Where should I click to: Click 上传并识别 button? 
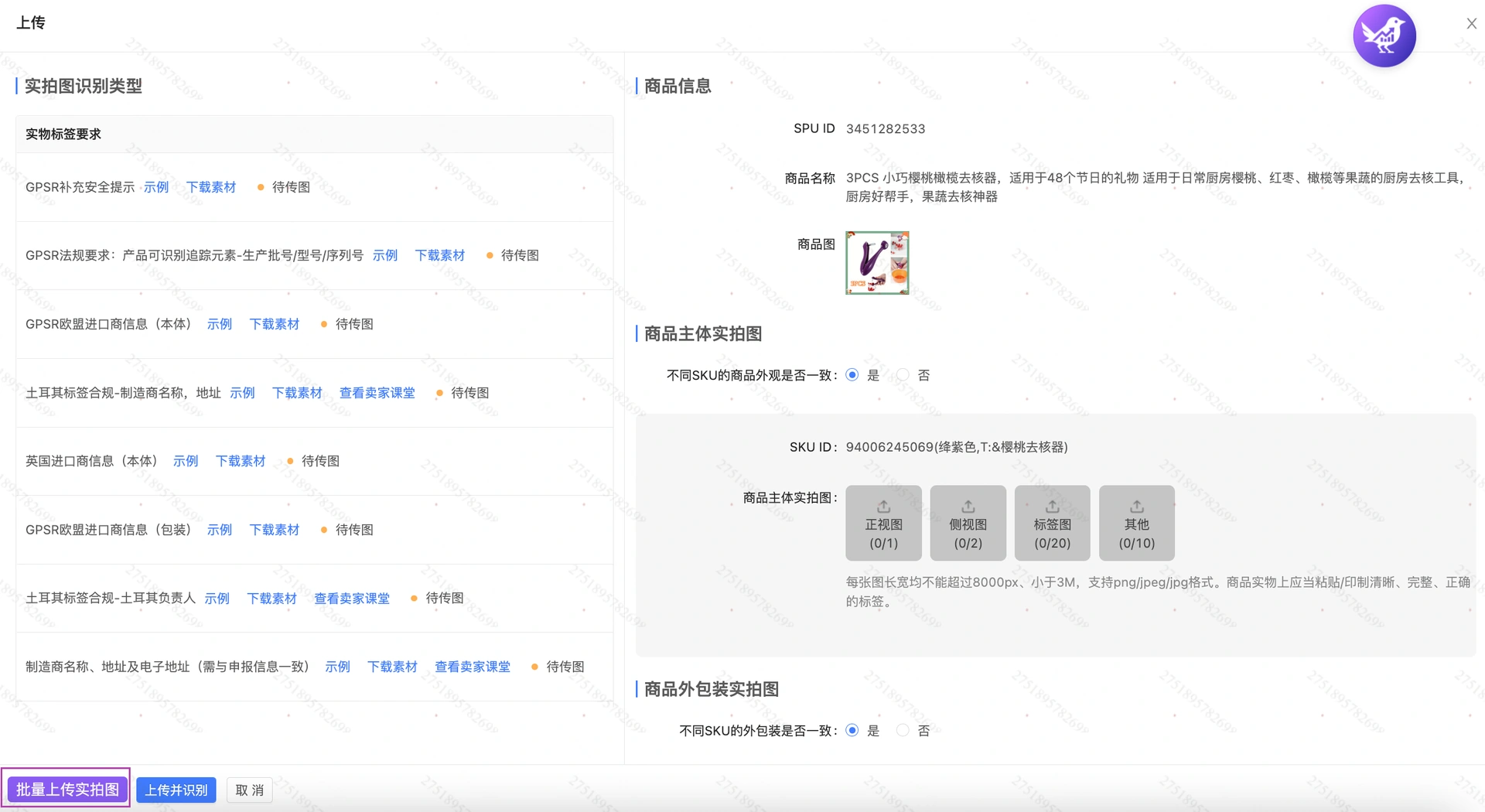(x=176, y=790)
